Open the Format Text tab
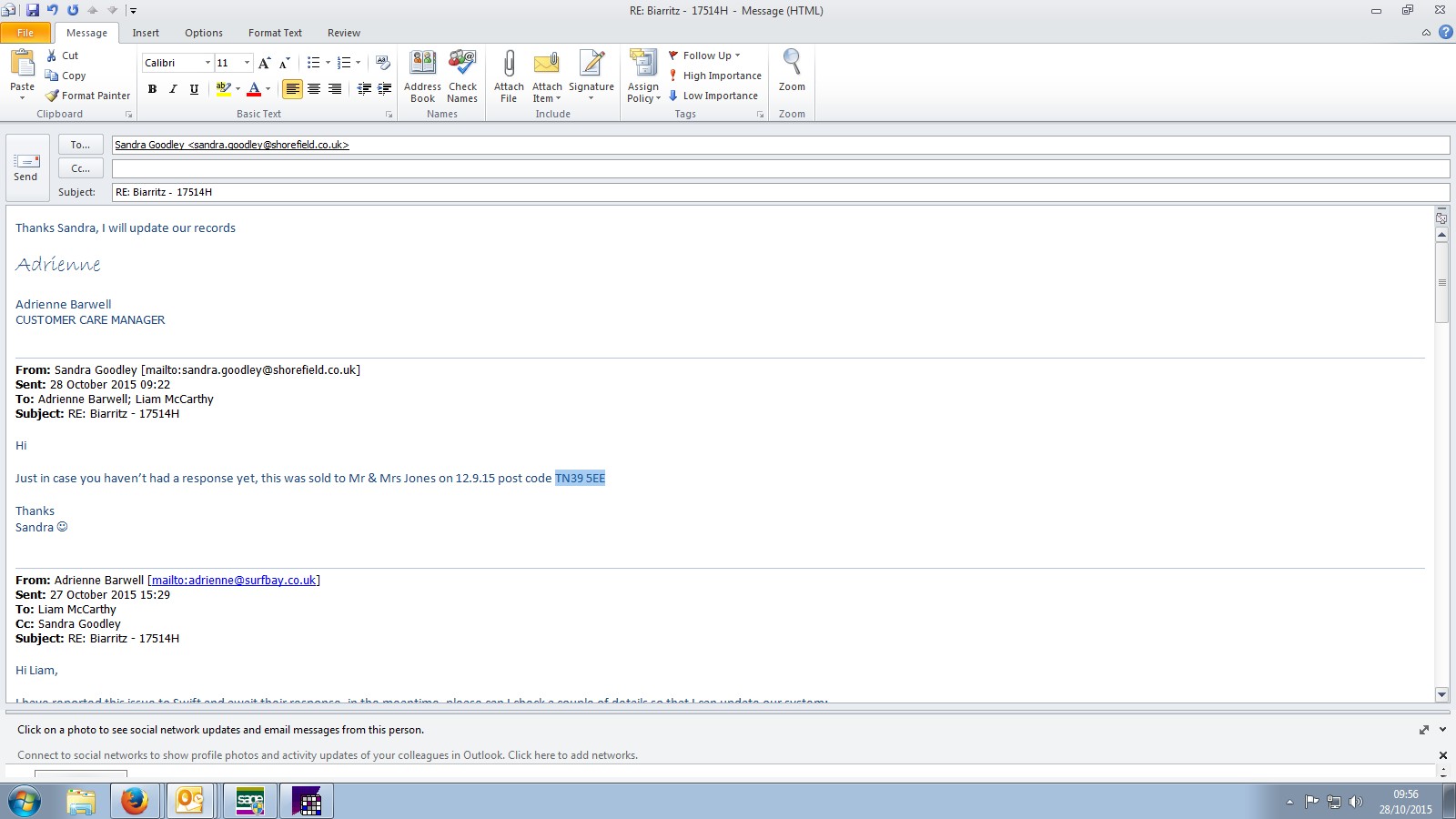 pos(275,33)
